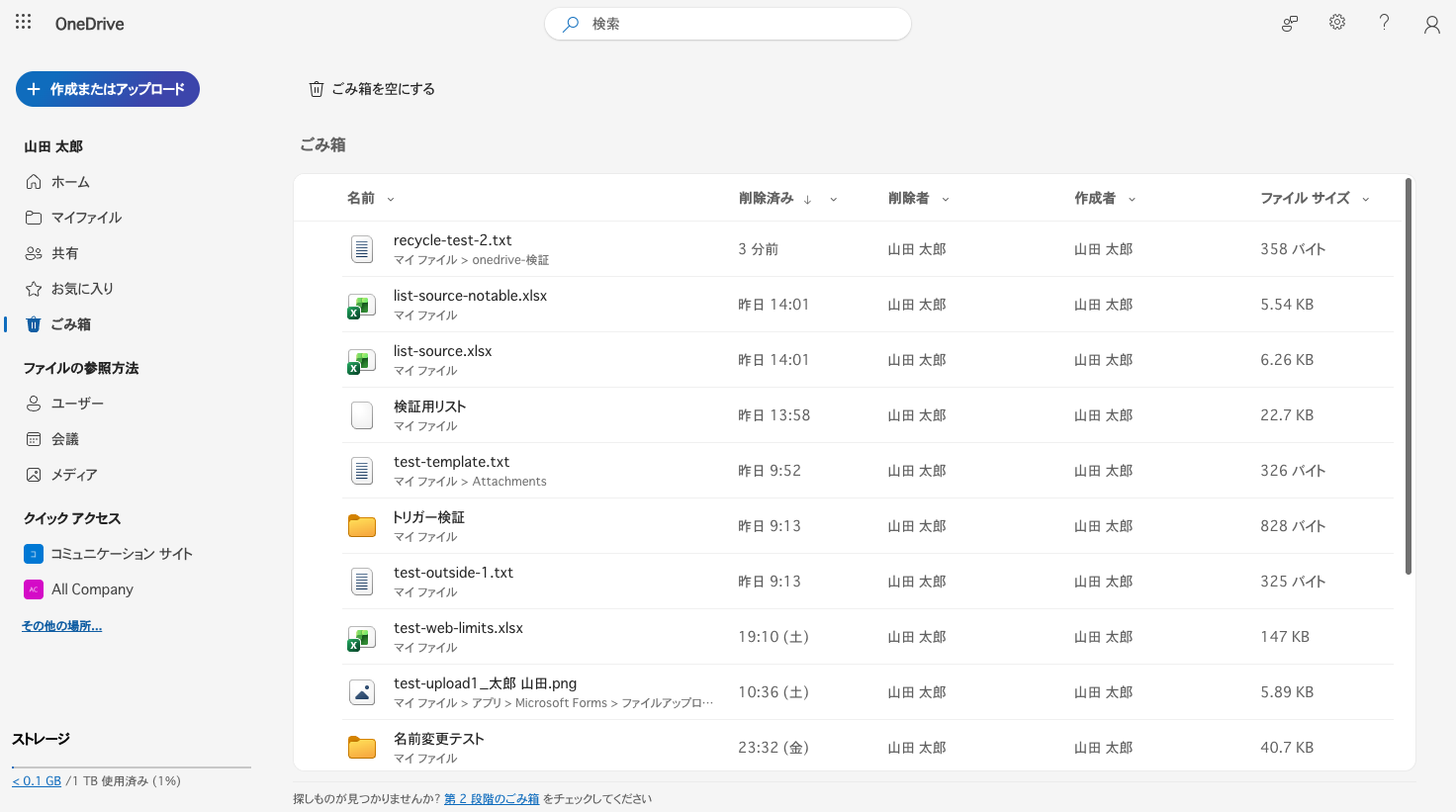Open the 名前 column dropdown chevron
The height and width of the screenshot is (812, 1456).
click(x=391, y=199)
